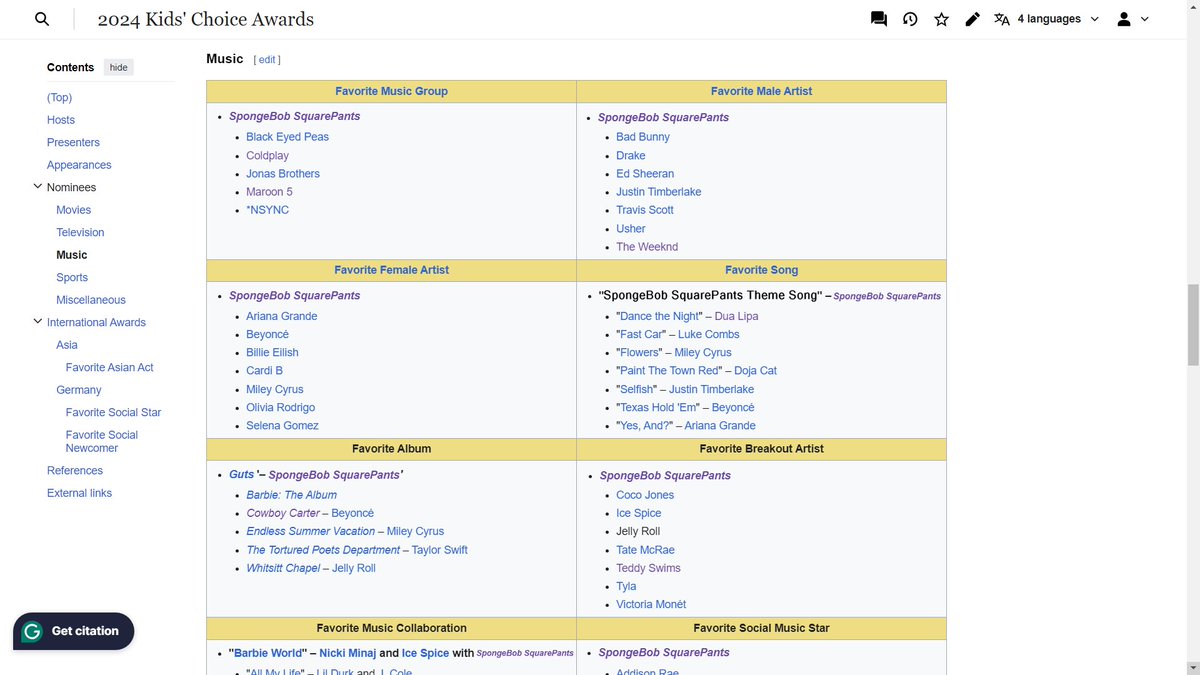Open the Ed Sheeran link

[645, 173]
